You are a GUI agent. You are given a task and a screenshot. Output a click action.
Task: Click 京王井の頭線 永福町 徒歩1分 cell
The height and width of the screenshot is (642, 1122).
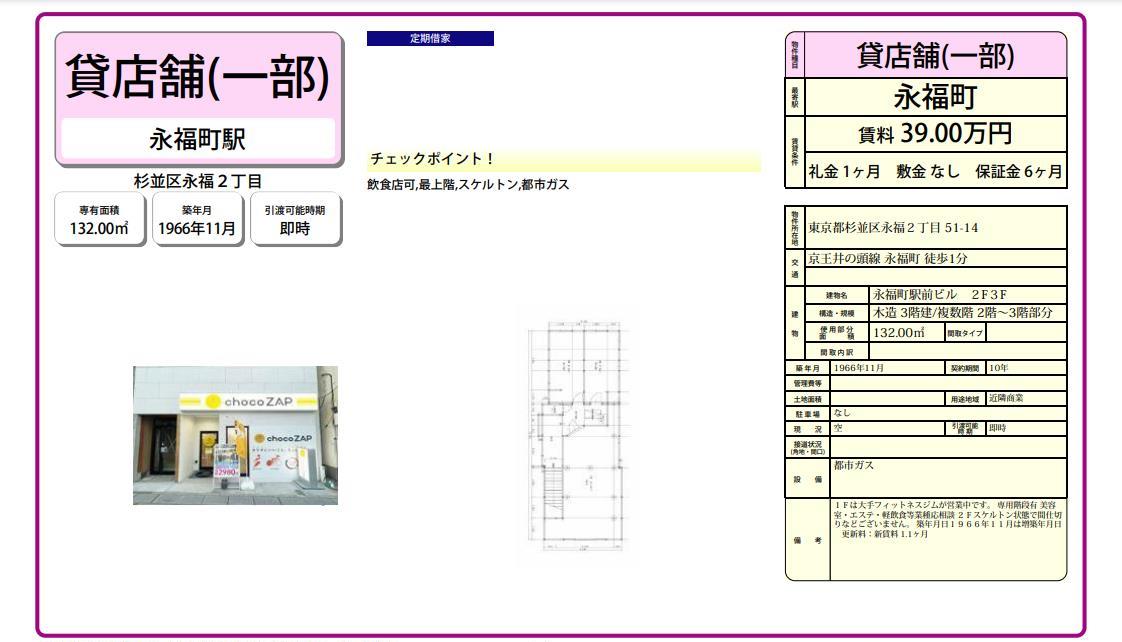click(935, 259)
